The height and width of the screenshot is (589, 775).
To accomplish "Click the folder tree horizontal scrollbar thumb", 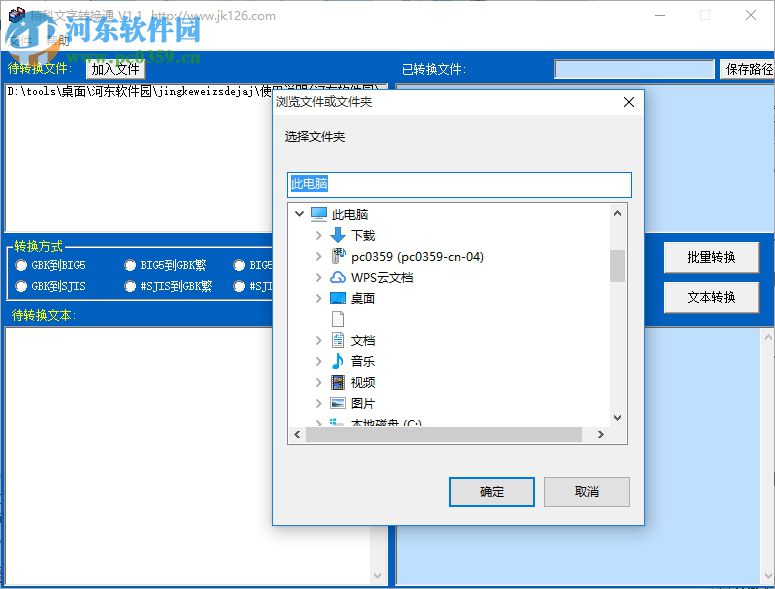I will click(x=444, y=434).
